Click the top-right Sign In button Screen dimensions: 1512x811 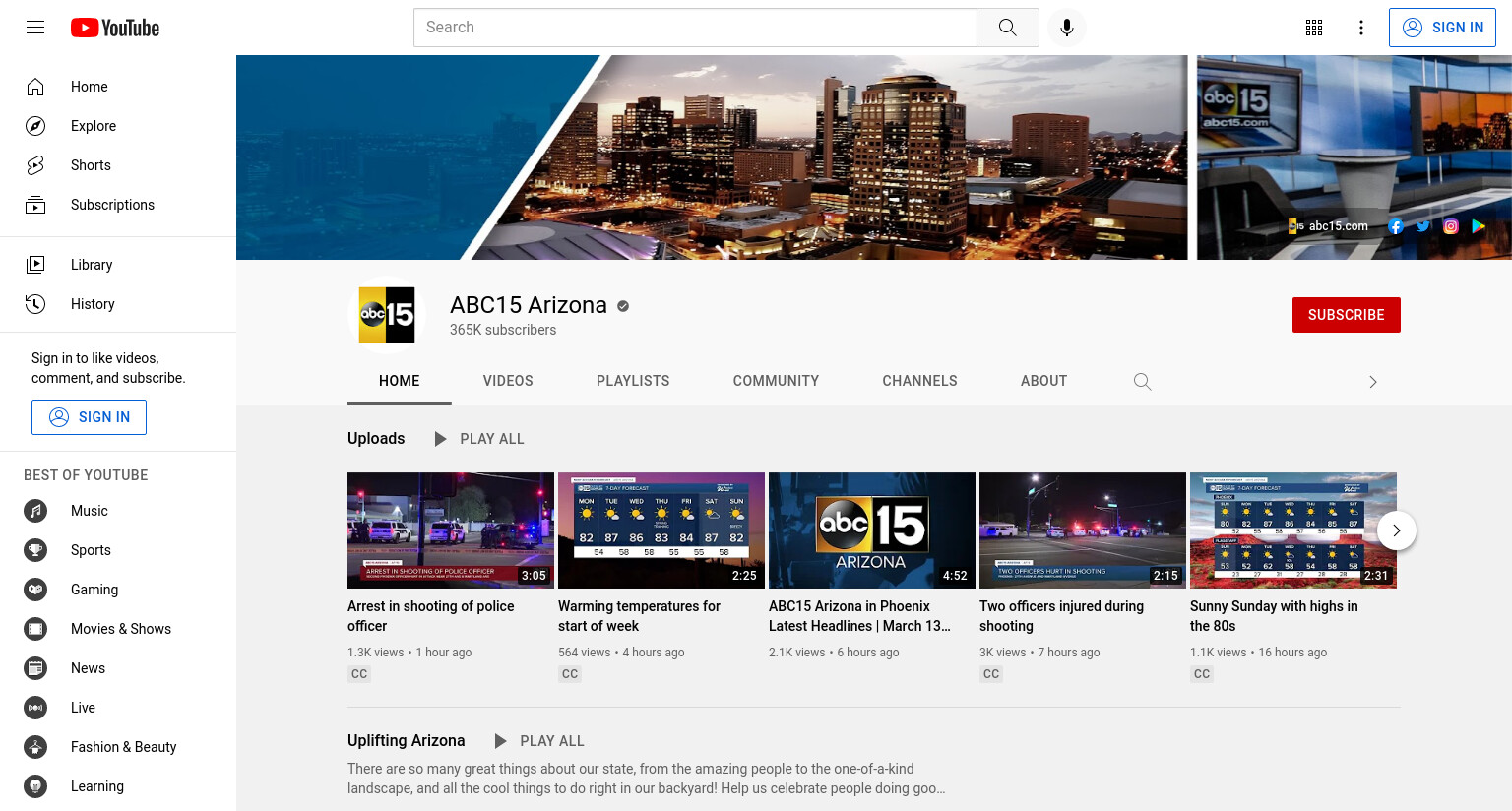pyautogui.click(x=1442, y=28)
